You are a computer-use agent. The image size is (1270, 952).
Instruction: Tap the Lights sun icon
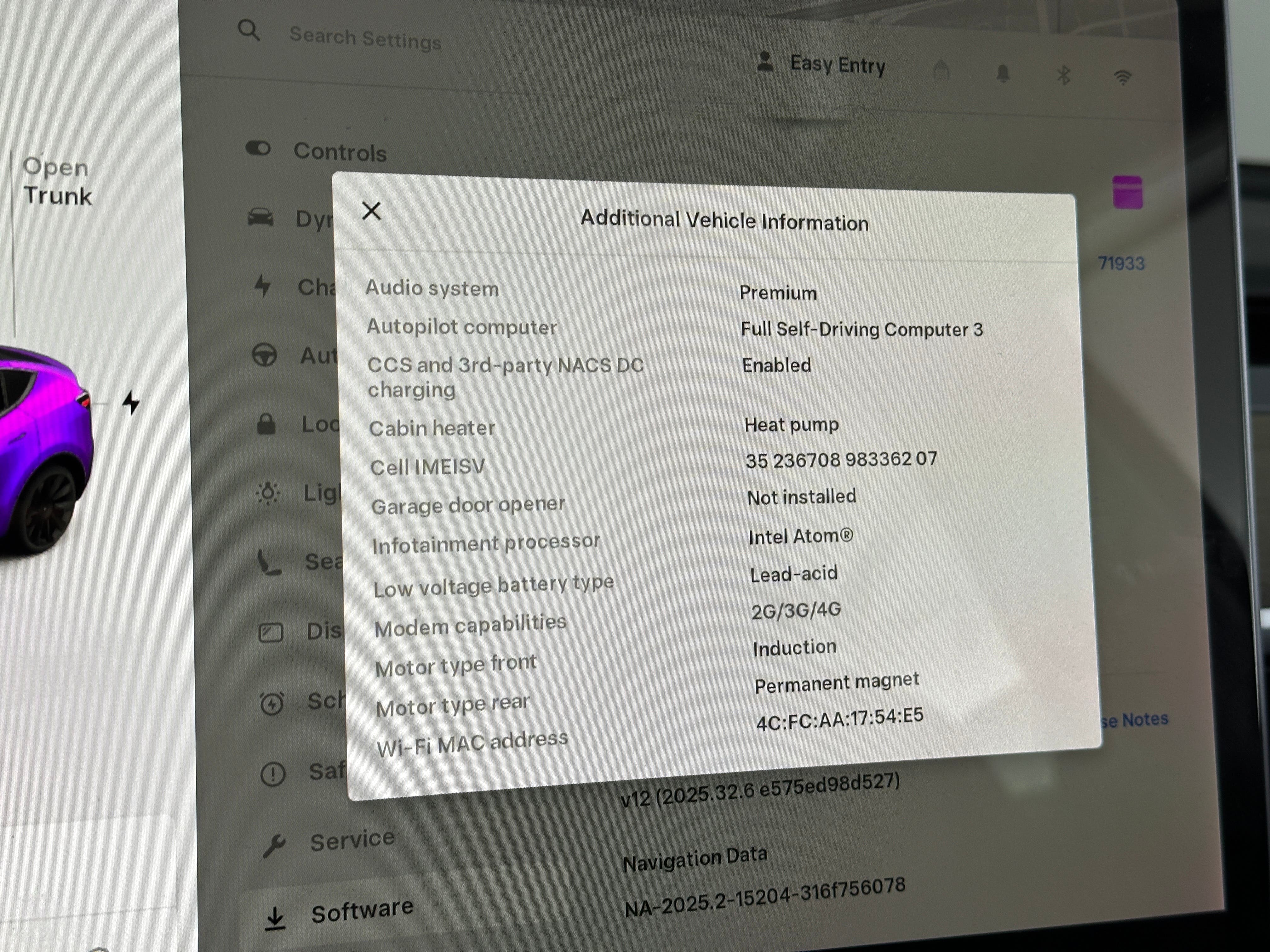point(267,493)
